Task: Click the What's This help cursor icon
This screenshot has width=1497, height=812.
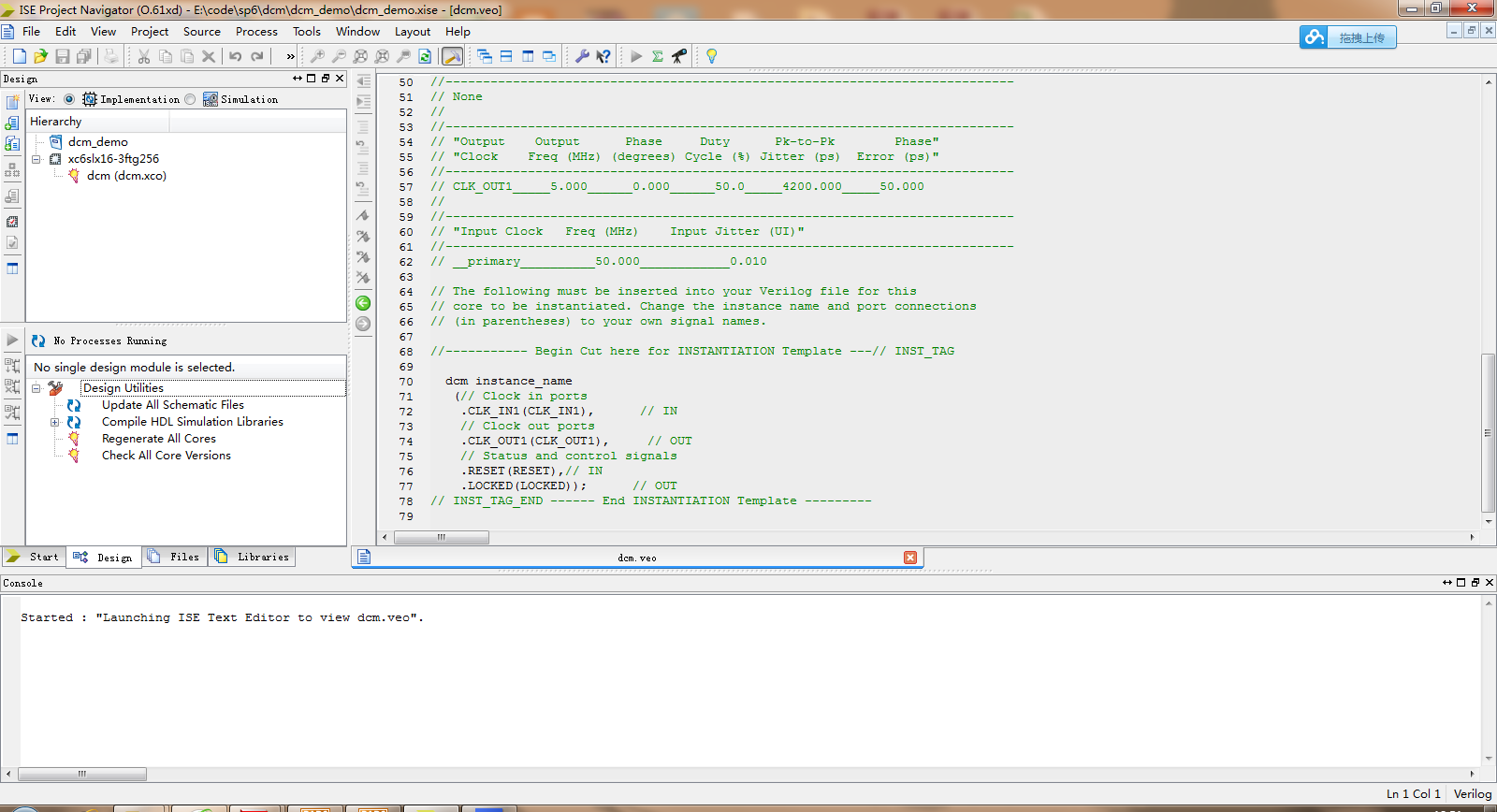Action: click(x=603, y=56)
